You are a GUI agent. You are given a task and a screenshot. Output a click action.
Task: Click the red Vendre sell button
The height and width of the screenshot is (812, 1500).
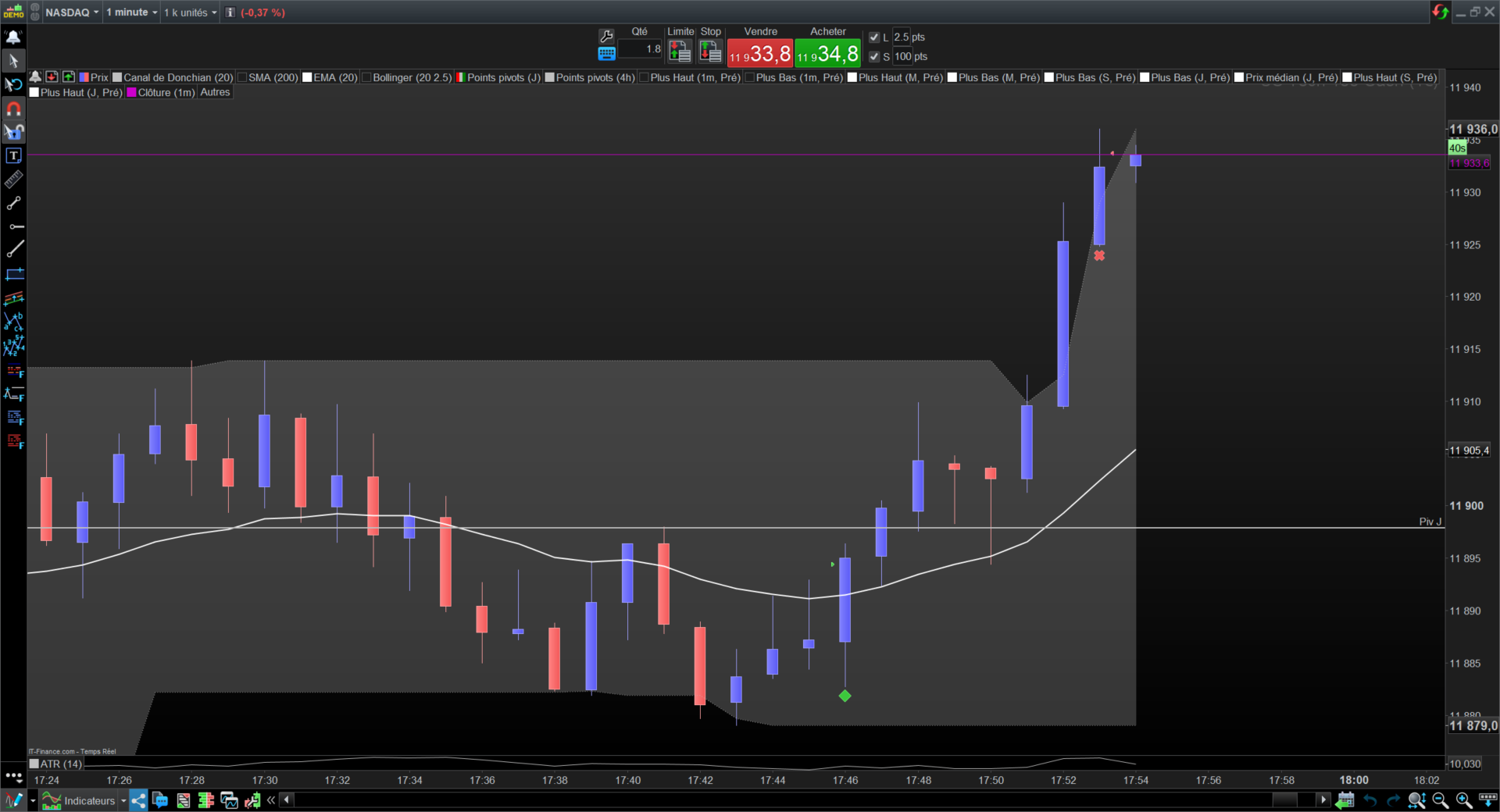[x=759, y=53]
